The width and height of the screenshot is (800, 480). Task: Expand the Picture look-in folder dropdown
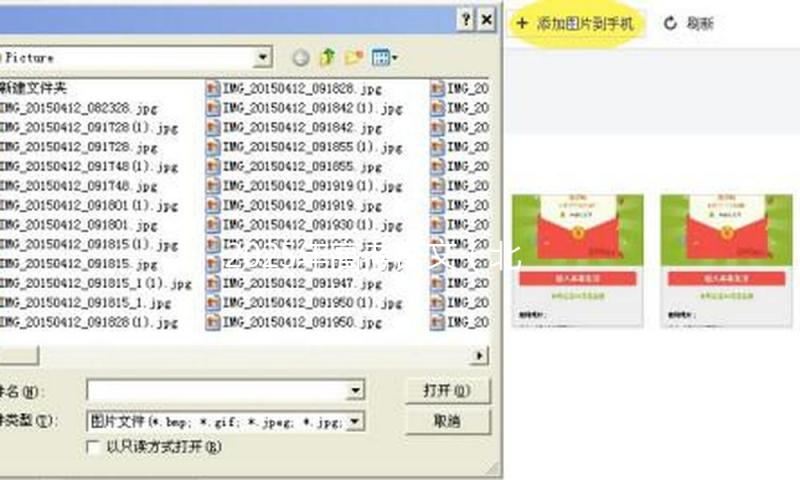coord(263,57)
